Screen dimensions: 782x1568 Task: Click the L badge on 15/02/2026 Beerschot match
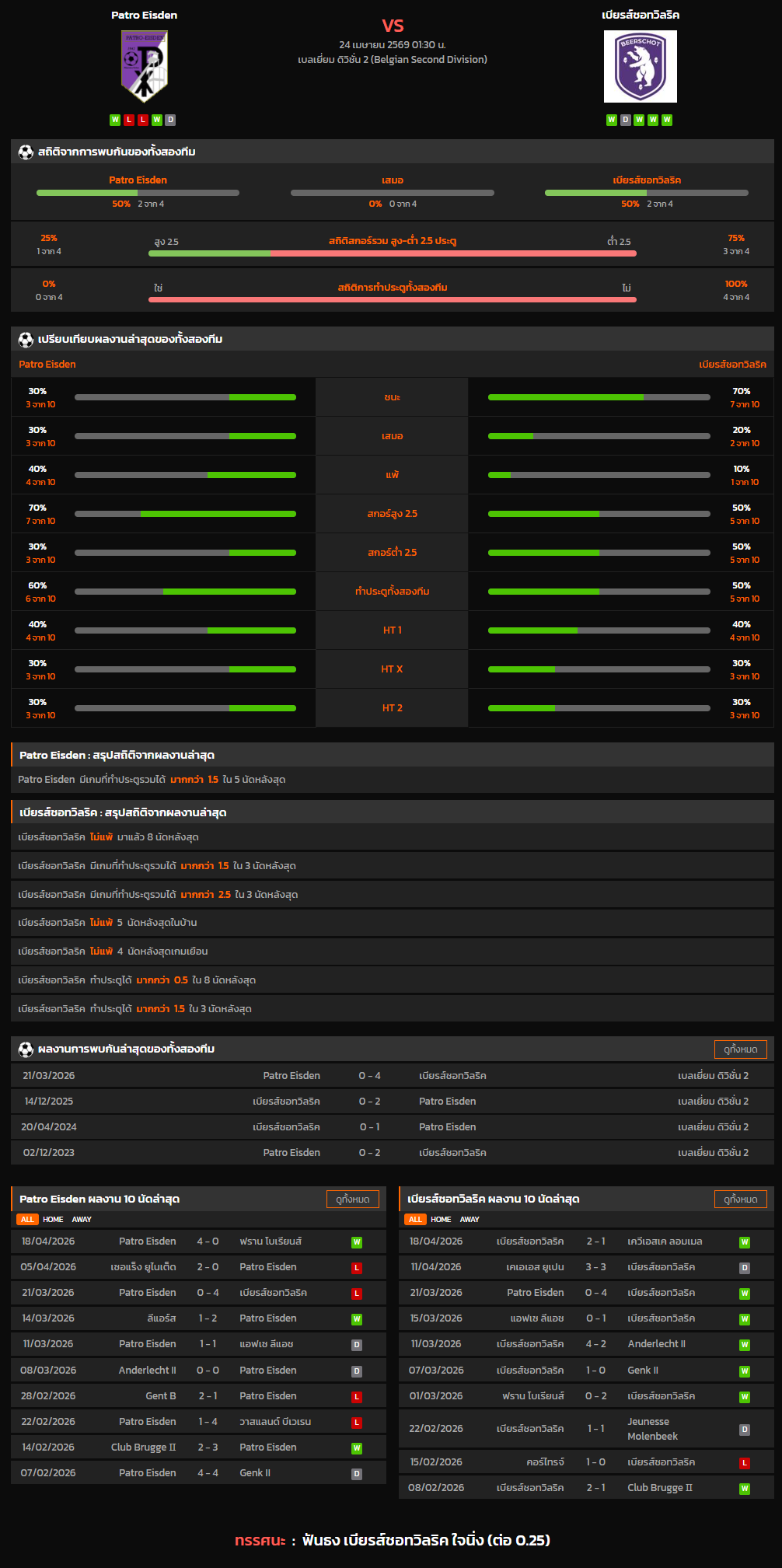[745, 1463]
